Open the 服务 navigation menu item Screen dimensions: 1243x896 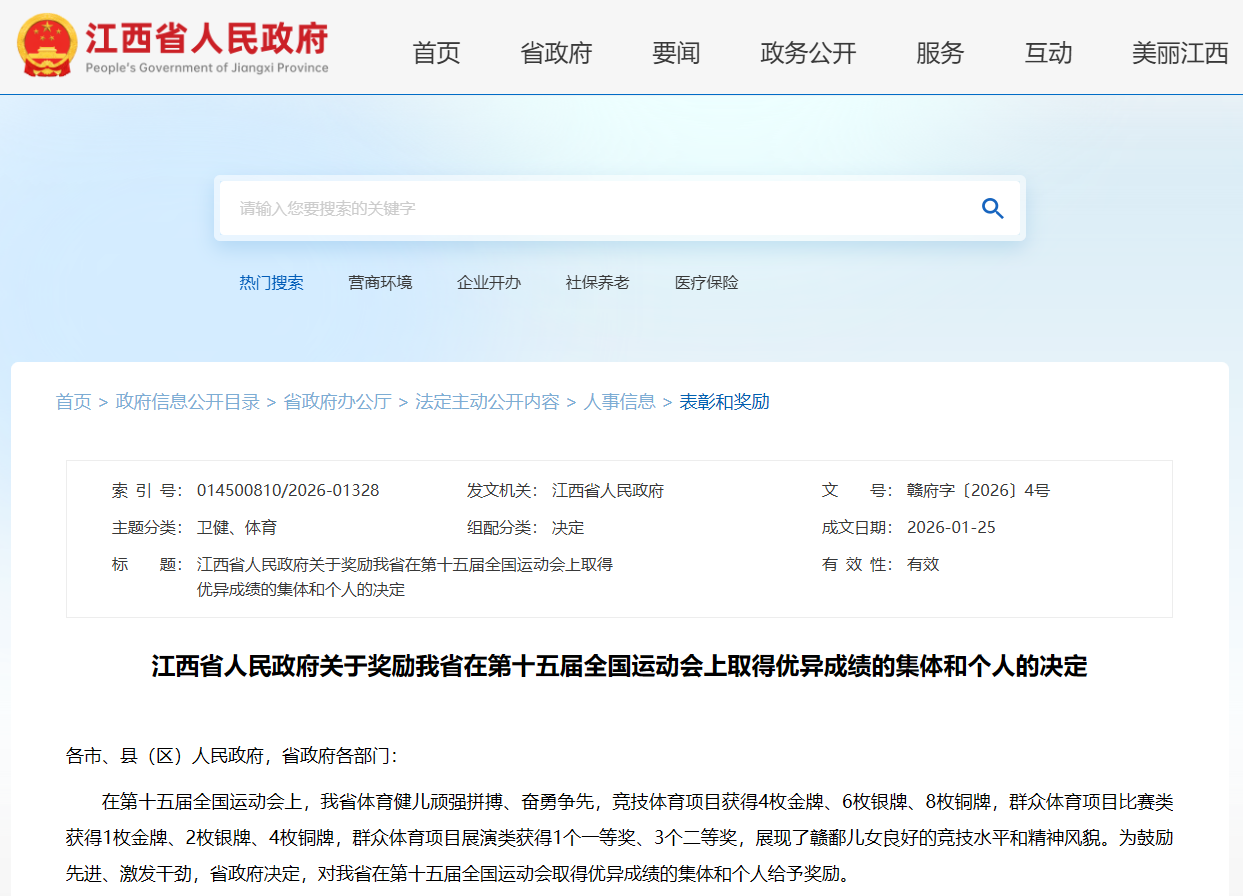point(940,53)
